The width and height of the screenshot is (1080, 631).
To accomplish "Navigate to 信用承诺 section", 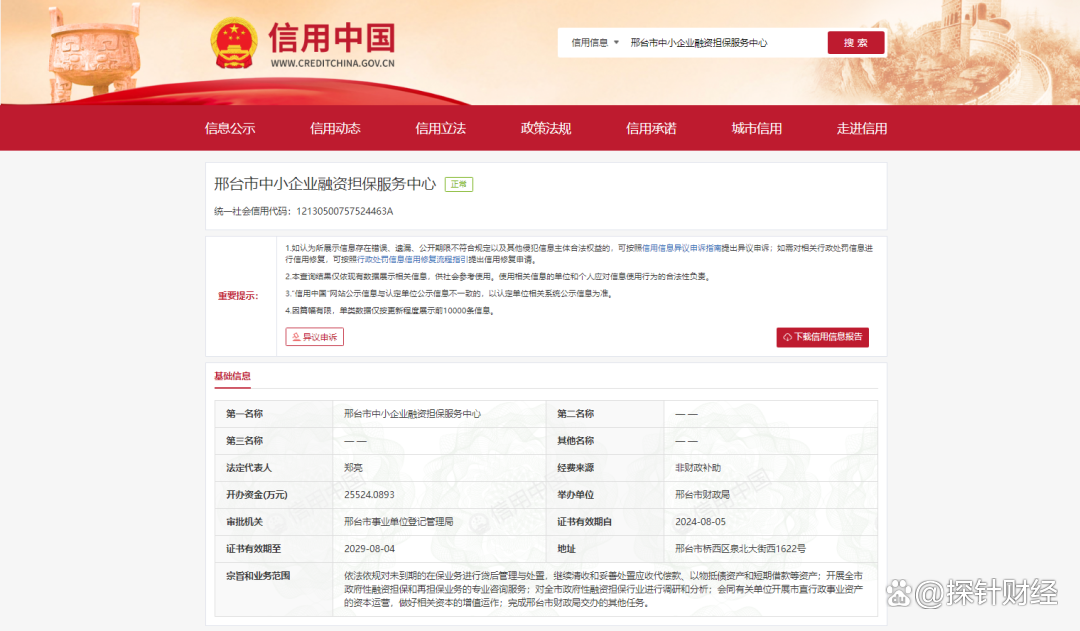I will coord(651,128).
